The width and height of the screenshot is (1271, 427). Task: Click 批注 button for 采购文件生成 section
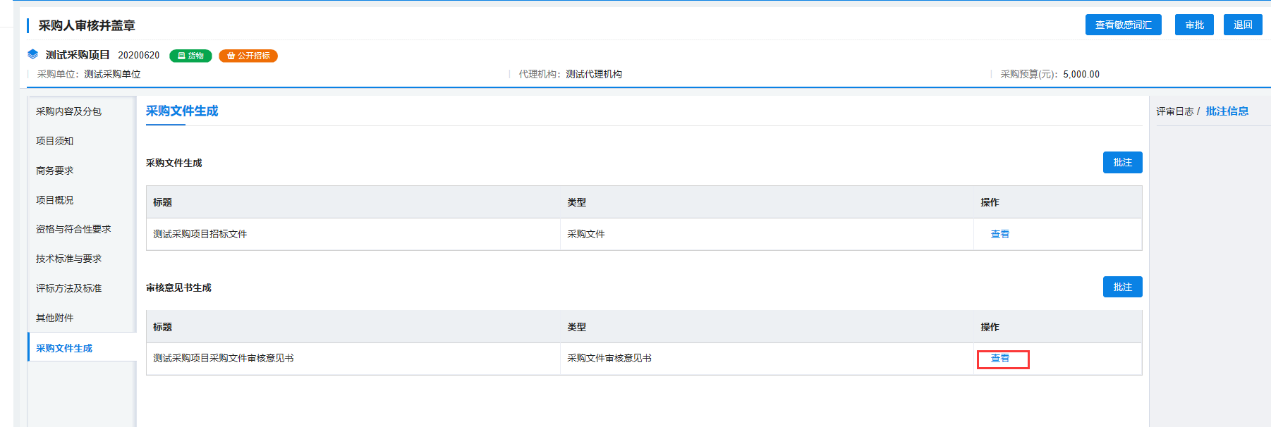[x=1122, y=162]
